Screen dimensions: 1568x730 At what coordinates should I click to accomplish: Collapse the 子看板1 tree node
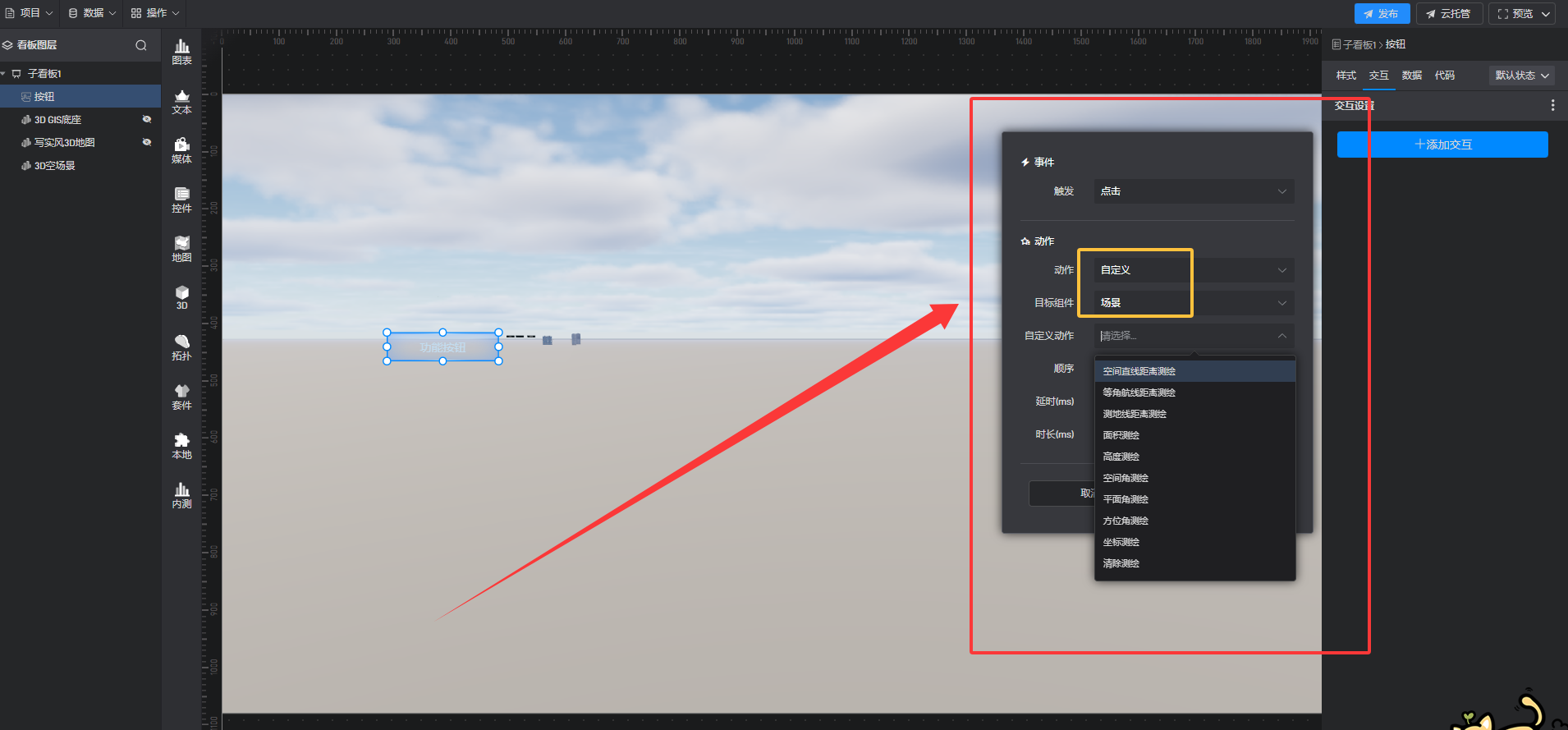tap(4, 74)
